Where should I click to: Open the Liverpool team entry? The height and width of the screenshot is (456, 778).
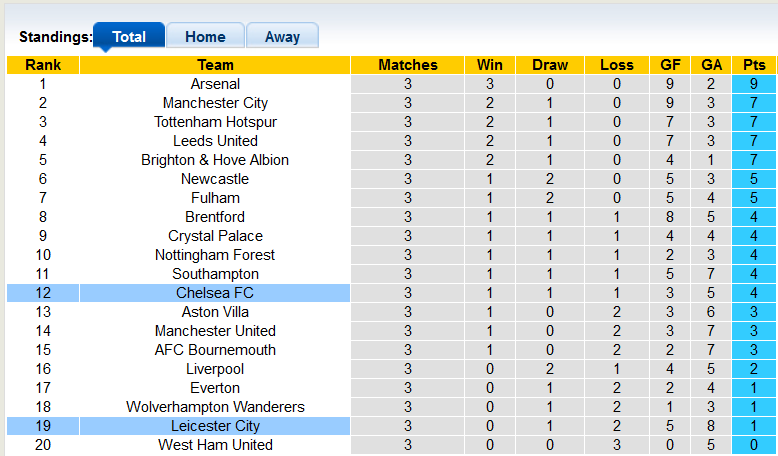point(215,369)
